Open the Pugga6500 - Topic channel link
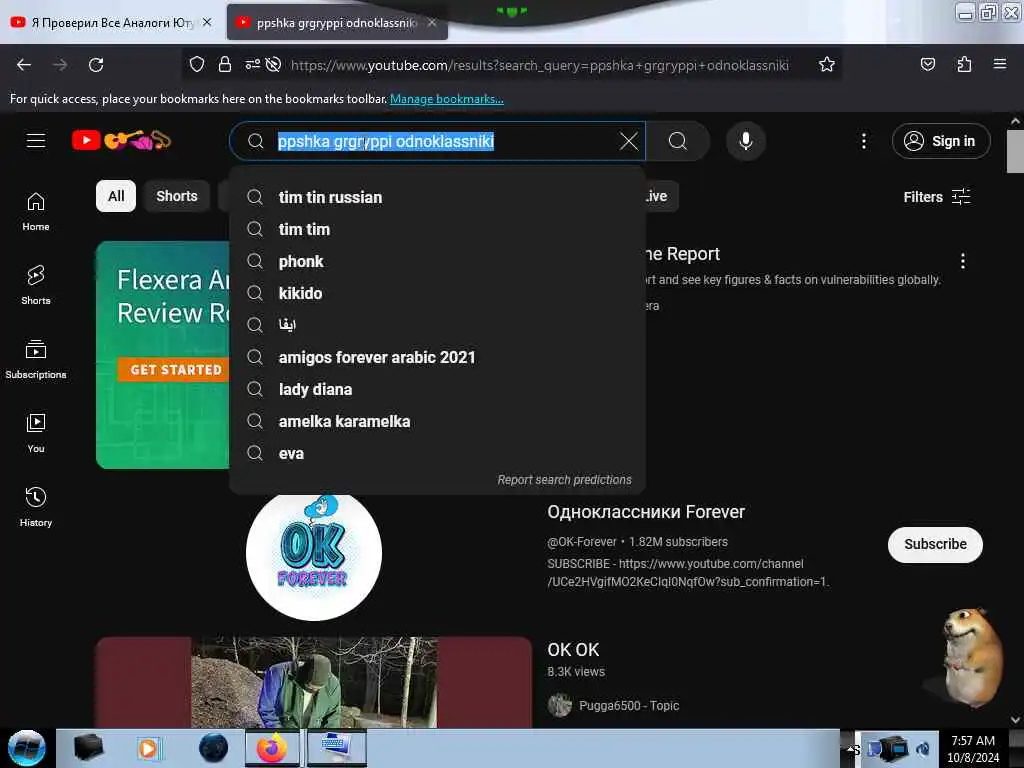 coord(628,705)
